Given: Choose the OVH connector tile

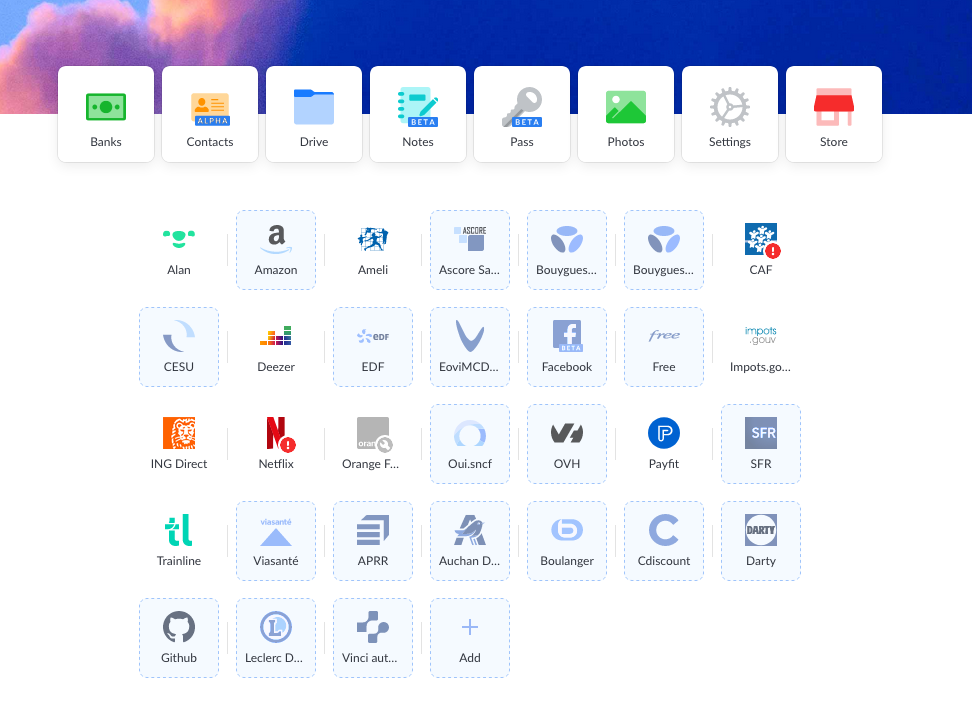Looking at the screenshot, I should [x=567, y=444].
